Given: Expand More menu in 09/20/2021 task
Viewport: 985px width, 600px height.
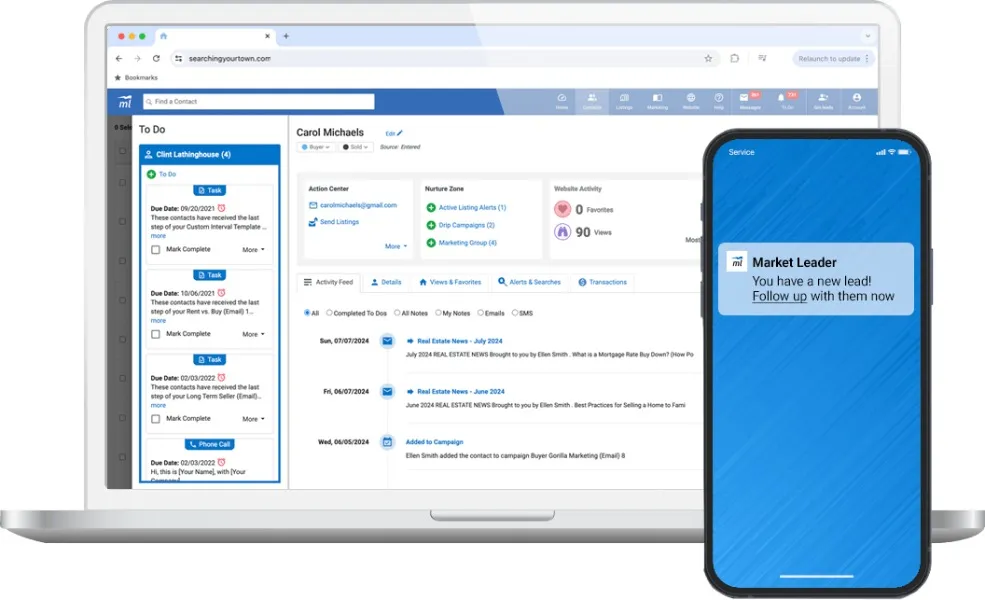Looking at the screenshot, I should click(x=254, y=249).
